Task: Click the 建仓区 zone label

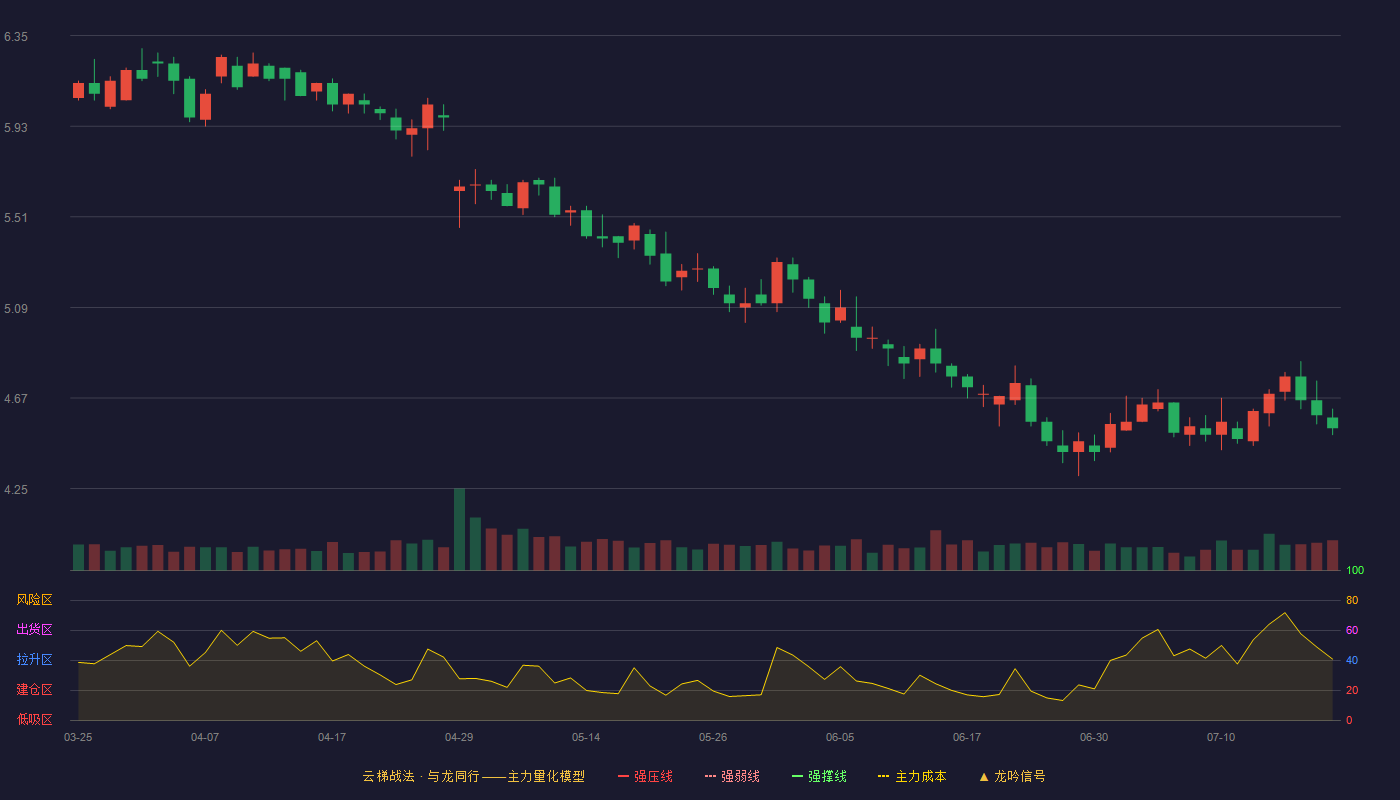Action: click(34, 690)
